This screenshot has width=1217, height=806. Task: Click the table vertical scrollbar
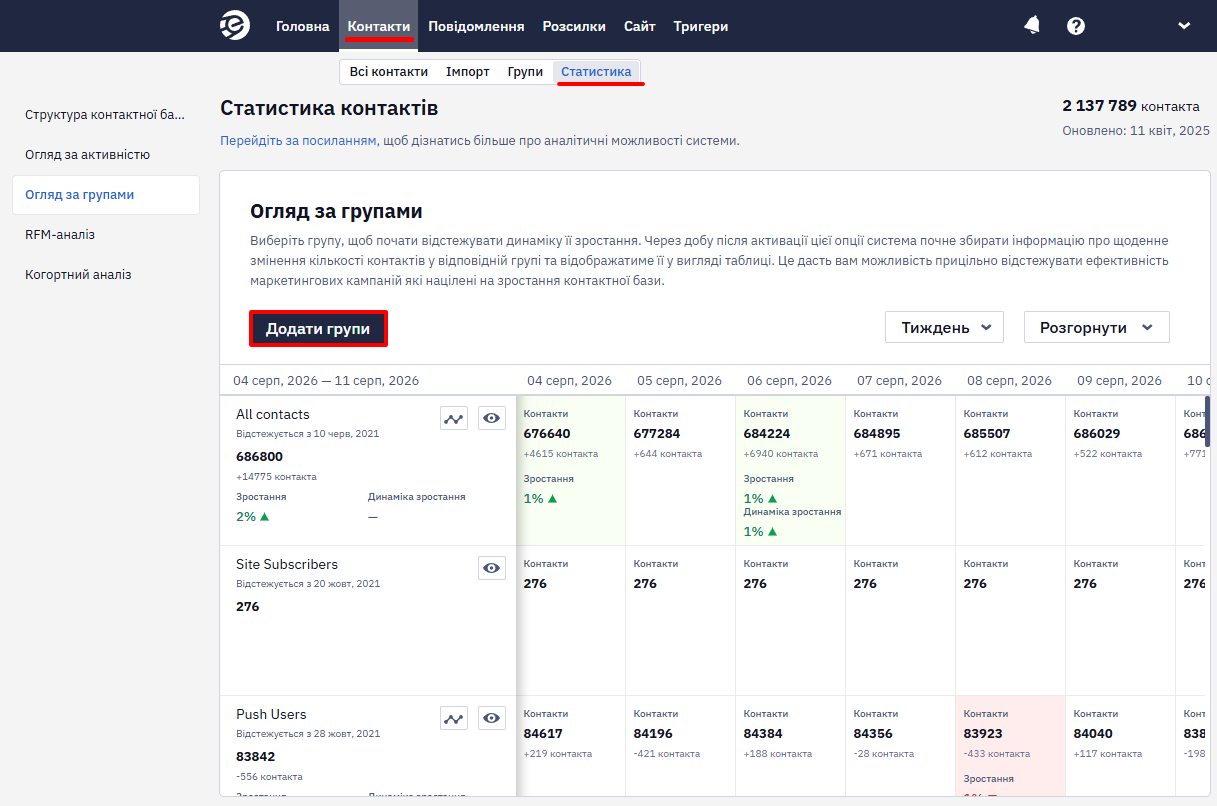1207,421
